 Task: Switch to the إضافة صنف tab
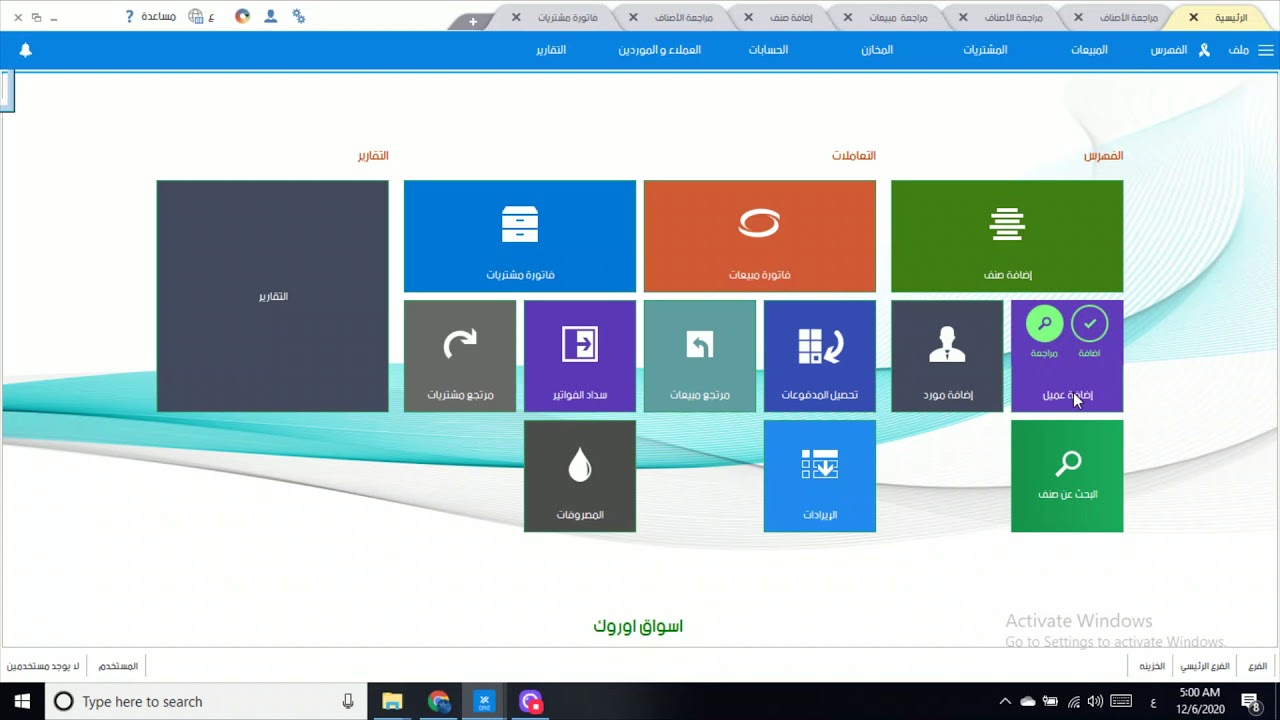coord(791,18)
